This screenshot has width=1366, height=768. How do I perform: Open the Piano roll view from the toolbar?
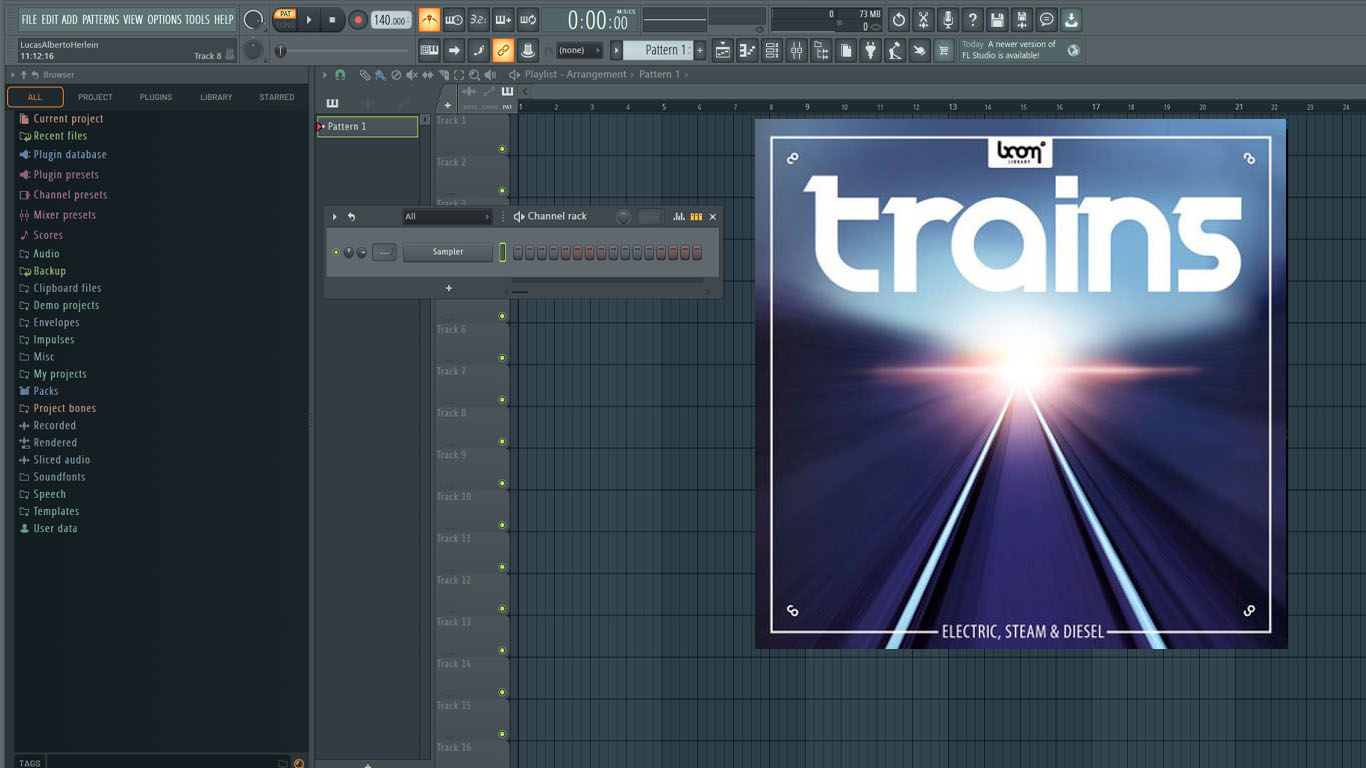pyautogui.click(x=747, y=51)
